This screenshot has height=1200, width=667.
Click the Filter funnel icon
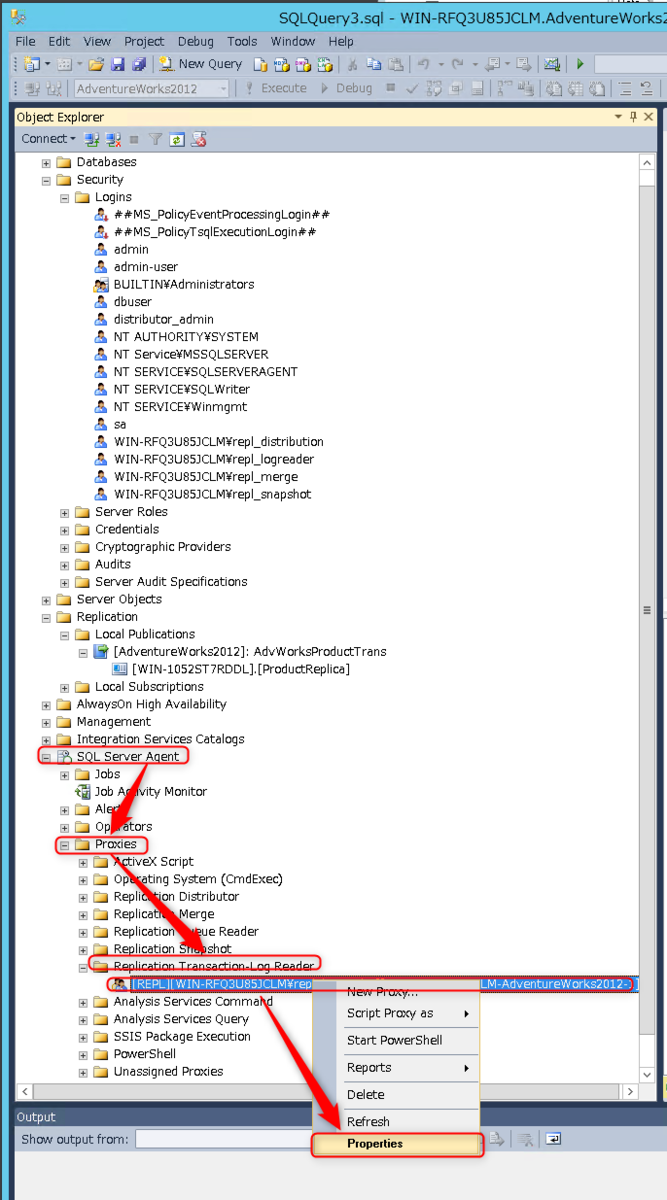pos(156,139)
